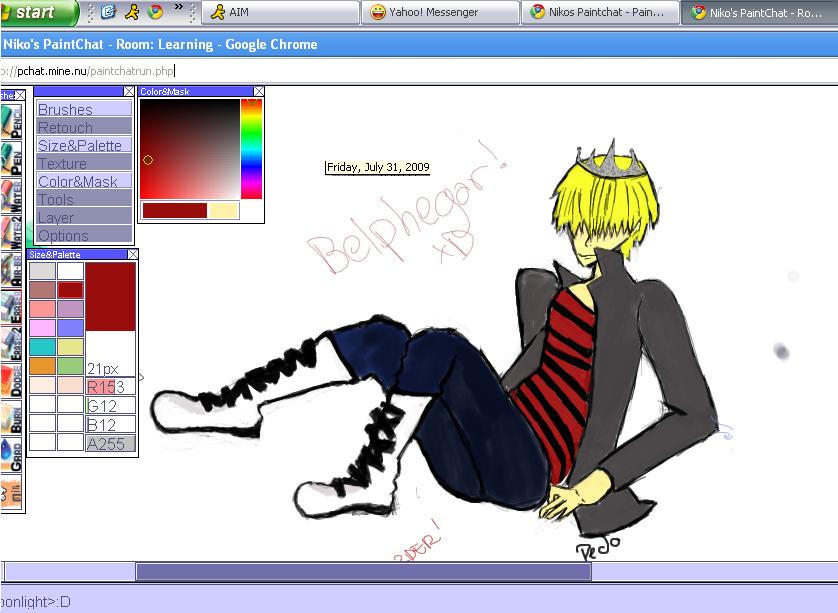Click the pale yellow mask color swatch
838x613 pixels.
pos(224,210)
